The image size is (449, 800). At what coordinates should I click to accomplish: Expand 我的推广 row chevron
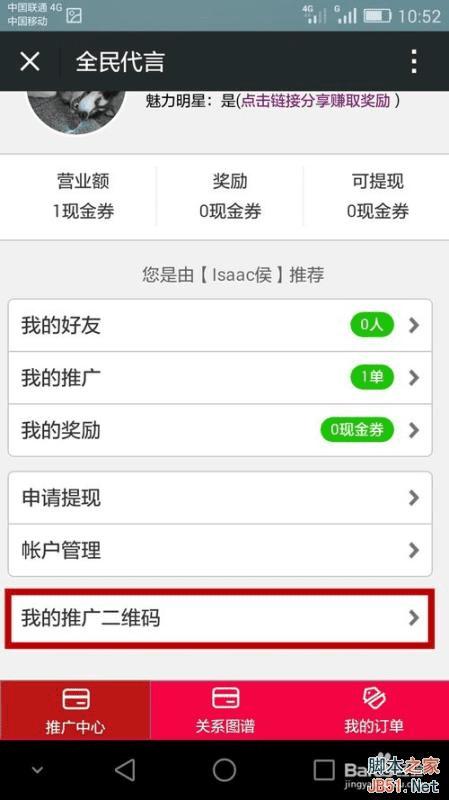414,378
